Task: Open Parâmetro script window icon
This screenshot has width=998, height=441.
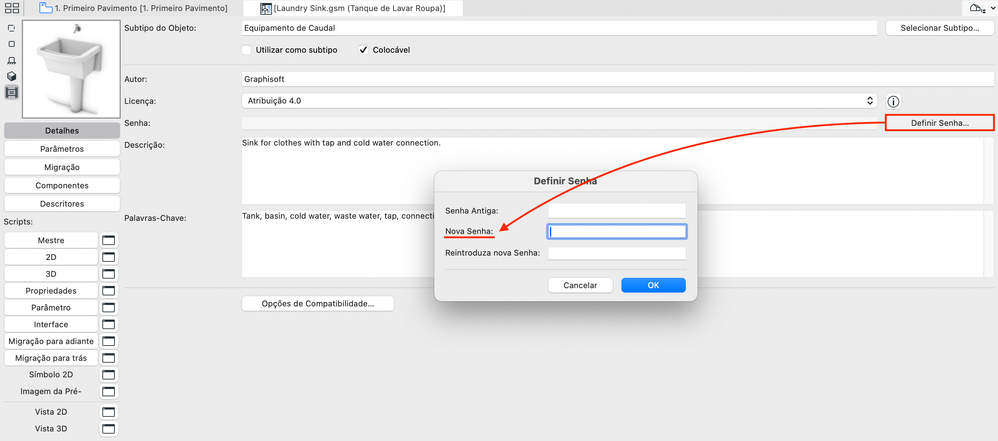Action: [x=109, y=307]
